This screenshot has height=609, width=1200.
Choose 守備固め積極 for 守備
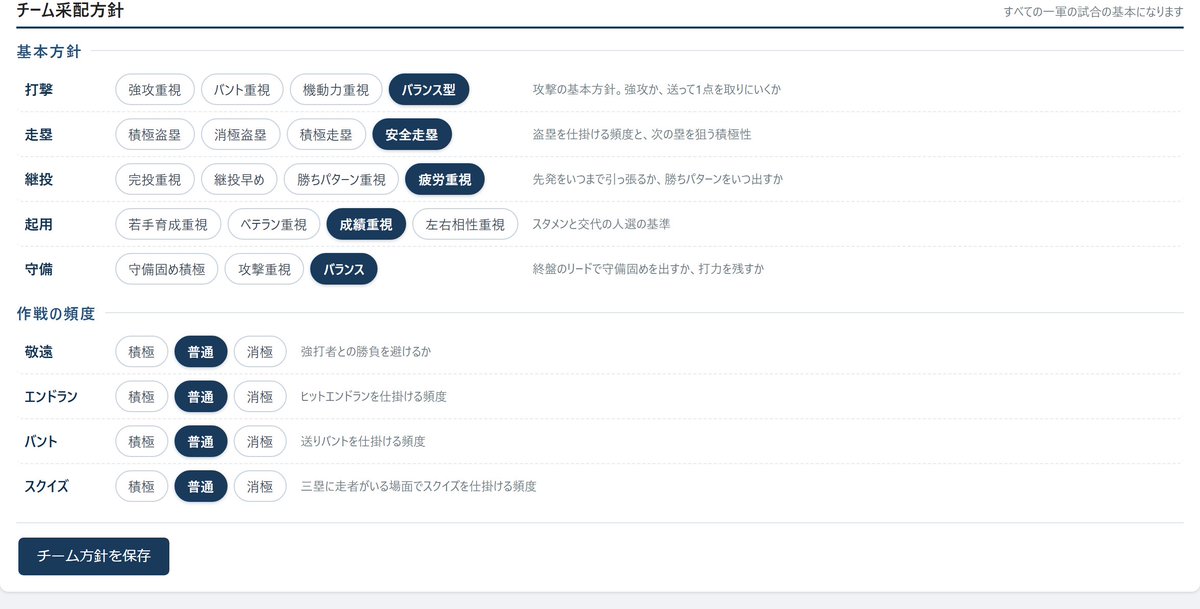click(167, 269)
